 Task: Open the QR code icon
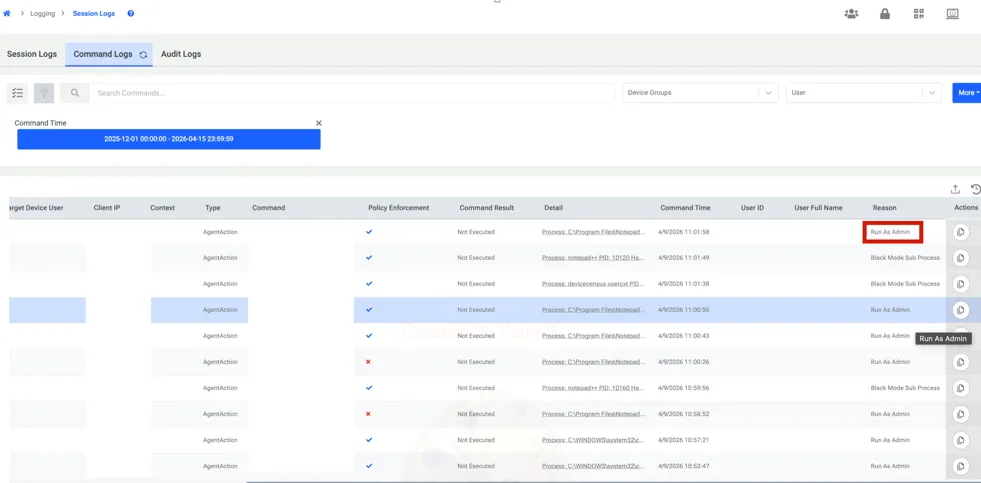coord(918,14)
